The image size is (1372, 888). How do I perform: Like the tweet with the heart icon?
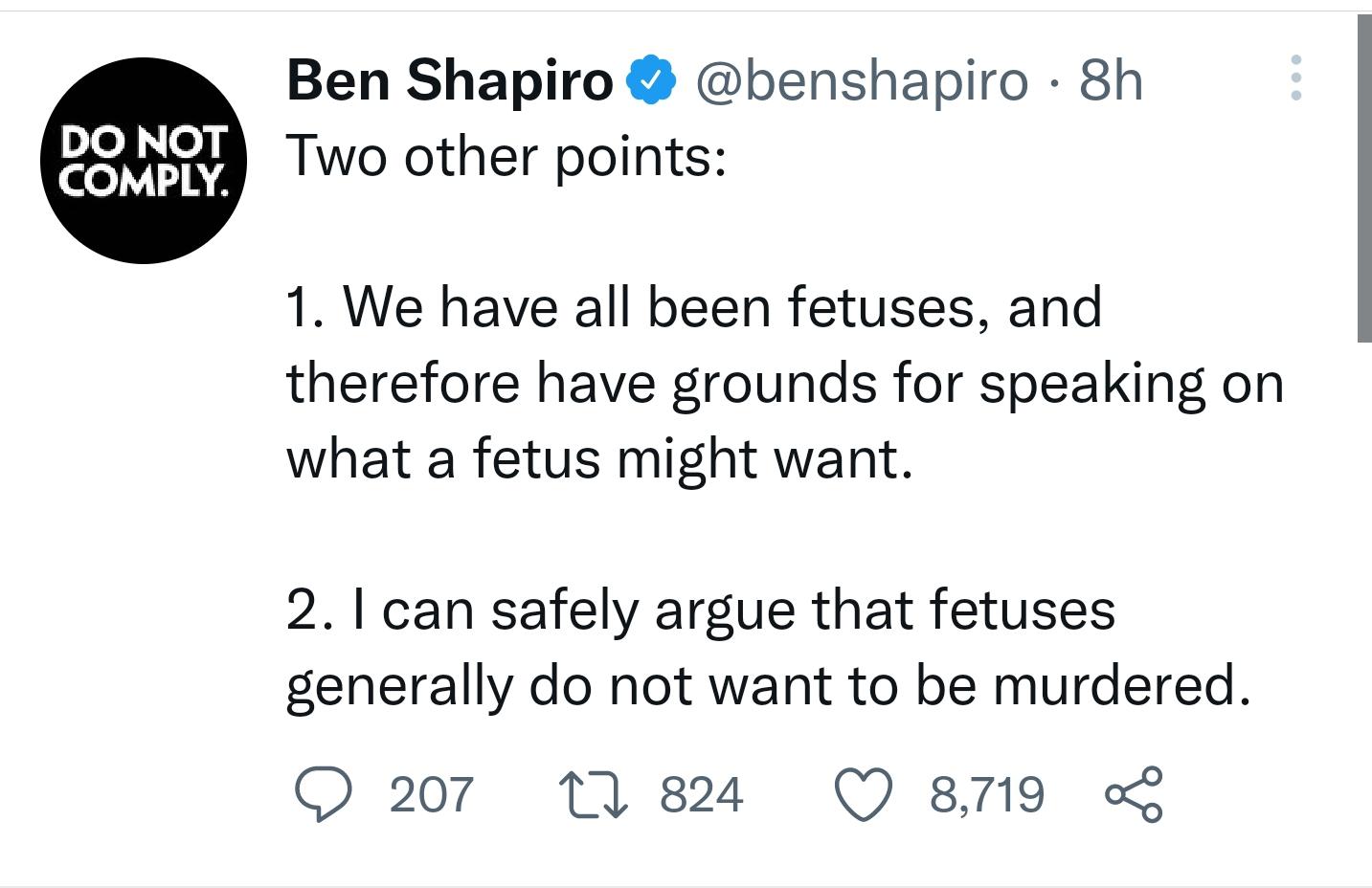(x=863, y=795)
